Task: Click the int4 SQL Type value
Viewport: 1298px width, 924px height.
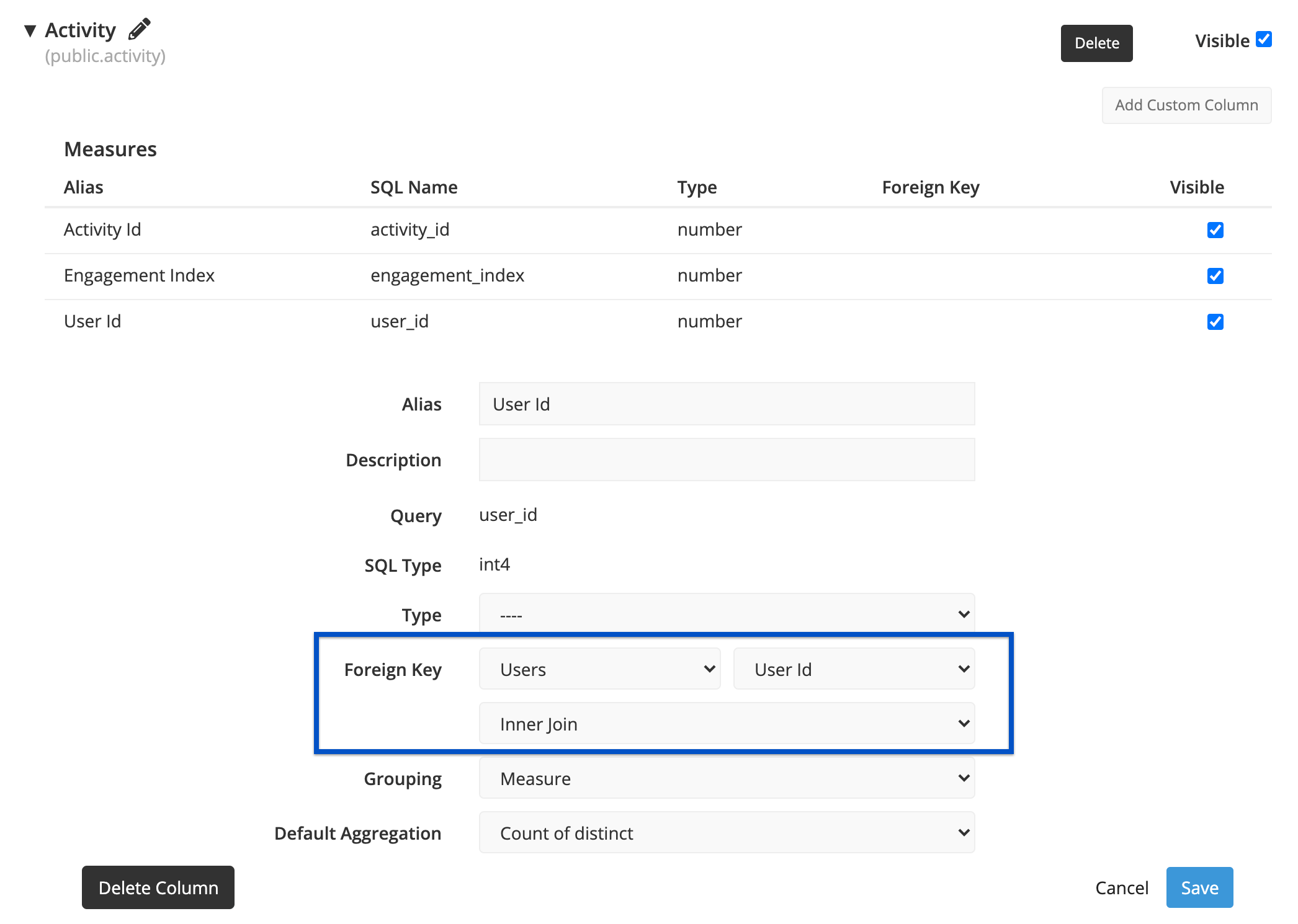Action: click(x=495, y=564)
